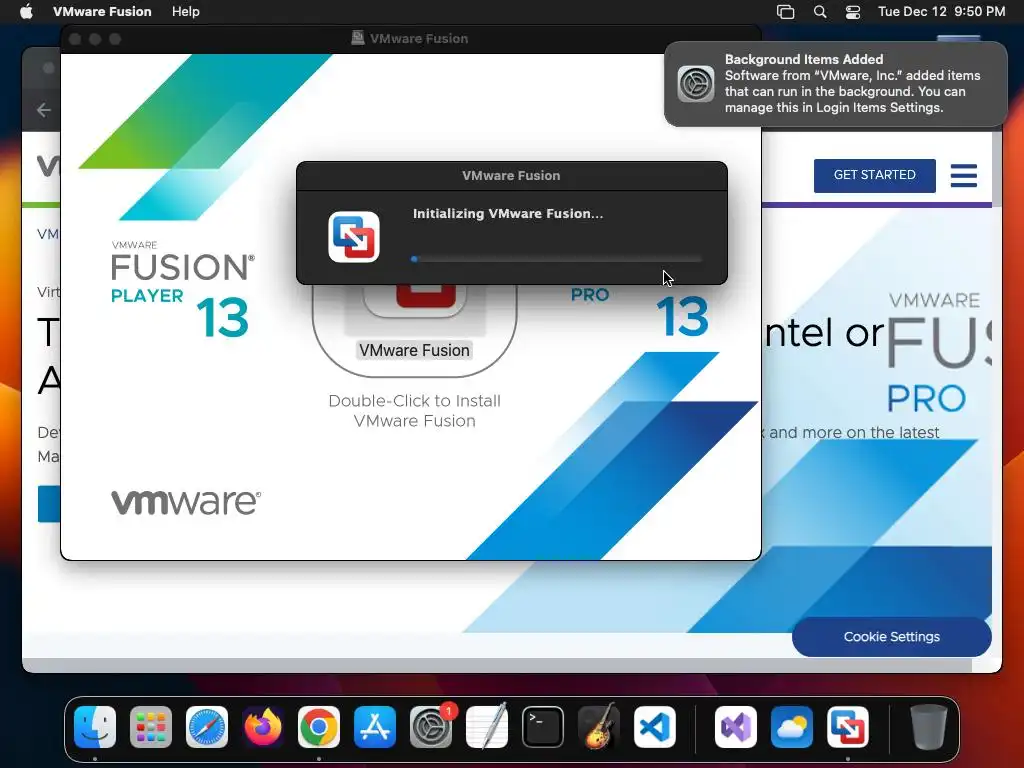Click the 'Double-Click to Install' text
1024x768 pixels.
pyautogui.click(x=414, y=411)
